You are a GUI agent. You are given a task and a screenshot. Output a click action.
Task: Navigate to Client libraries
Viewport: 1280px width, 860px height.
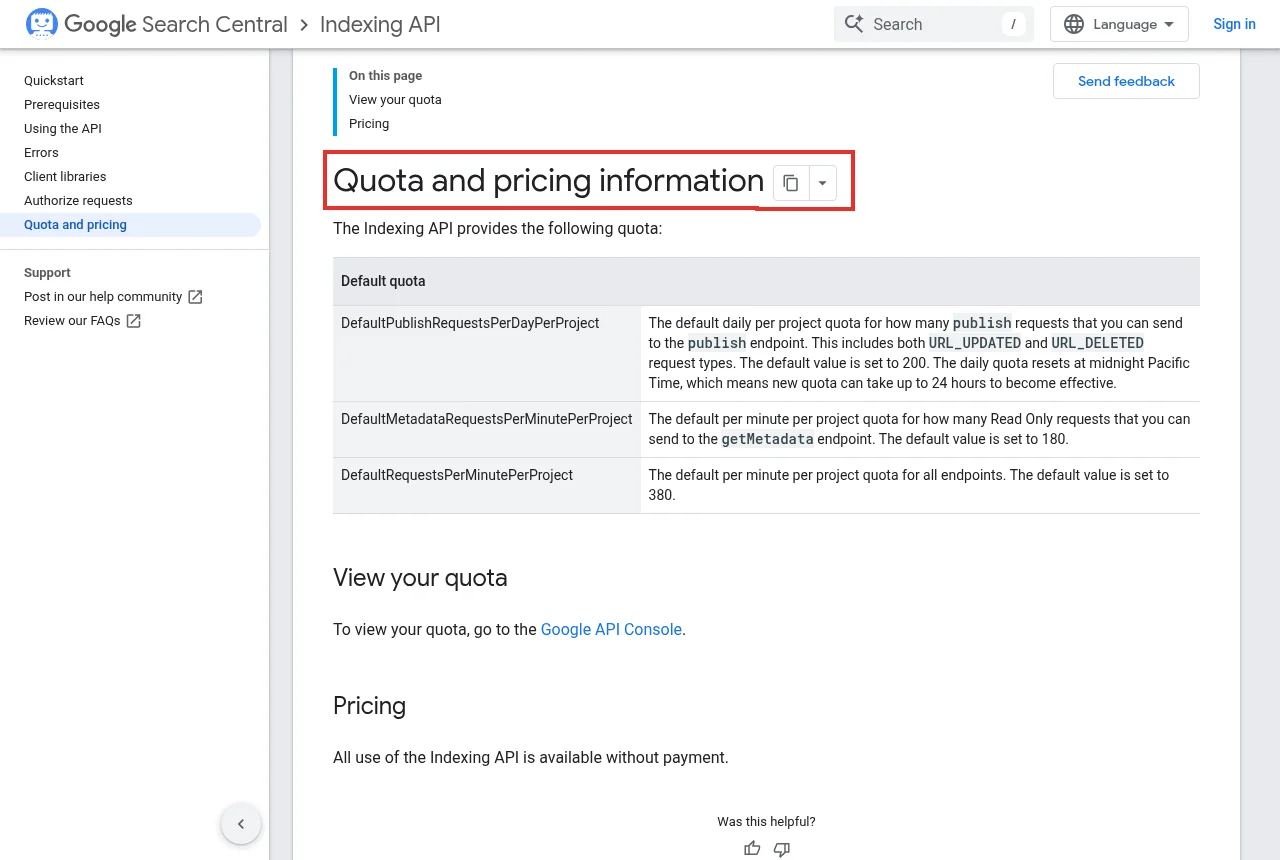click(x=65, y=177)
